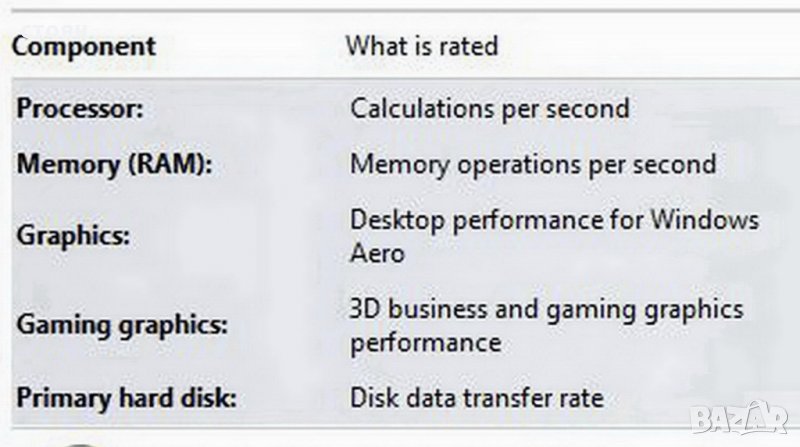Click the Calculations per second description
Screen dimensions: 800x447
tap(489, 108)
